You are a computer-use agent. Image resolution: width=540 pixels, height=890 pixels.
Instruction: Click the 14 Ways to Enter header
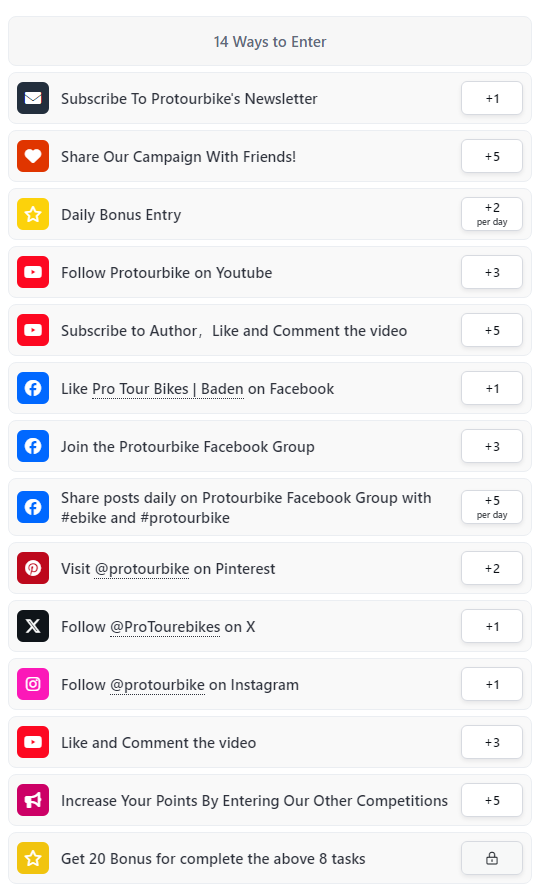(x=270, y=41)
